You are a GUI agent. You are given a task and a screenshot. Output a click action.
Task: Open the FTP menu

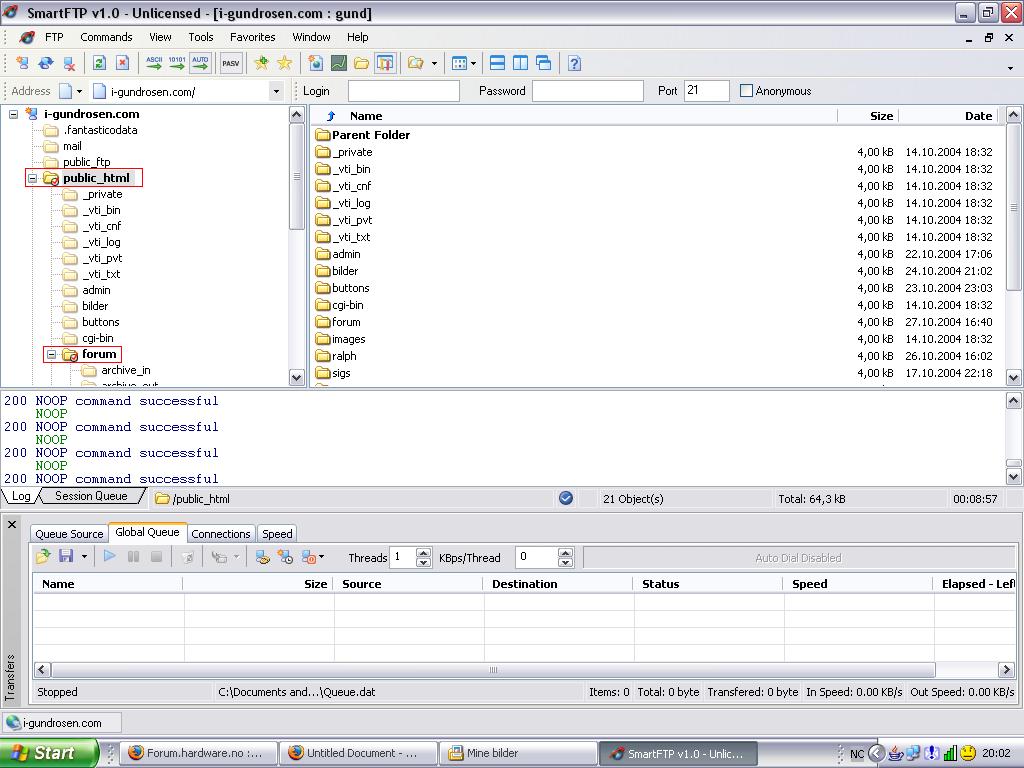click(x=54, y=37)
